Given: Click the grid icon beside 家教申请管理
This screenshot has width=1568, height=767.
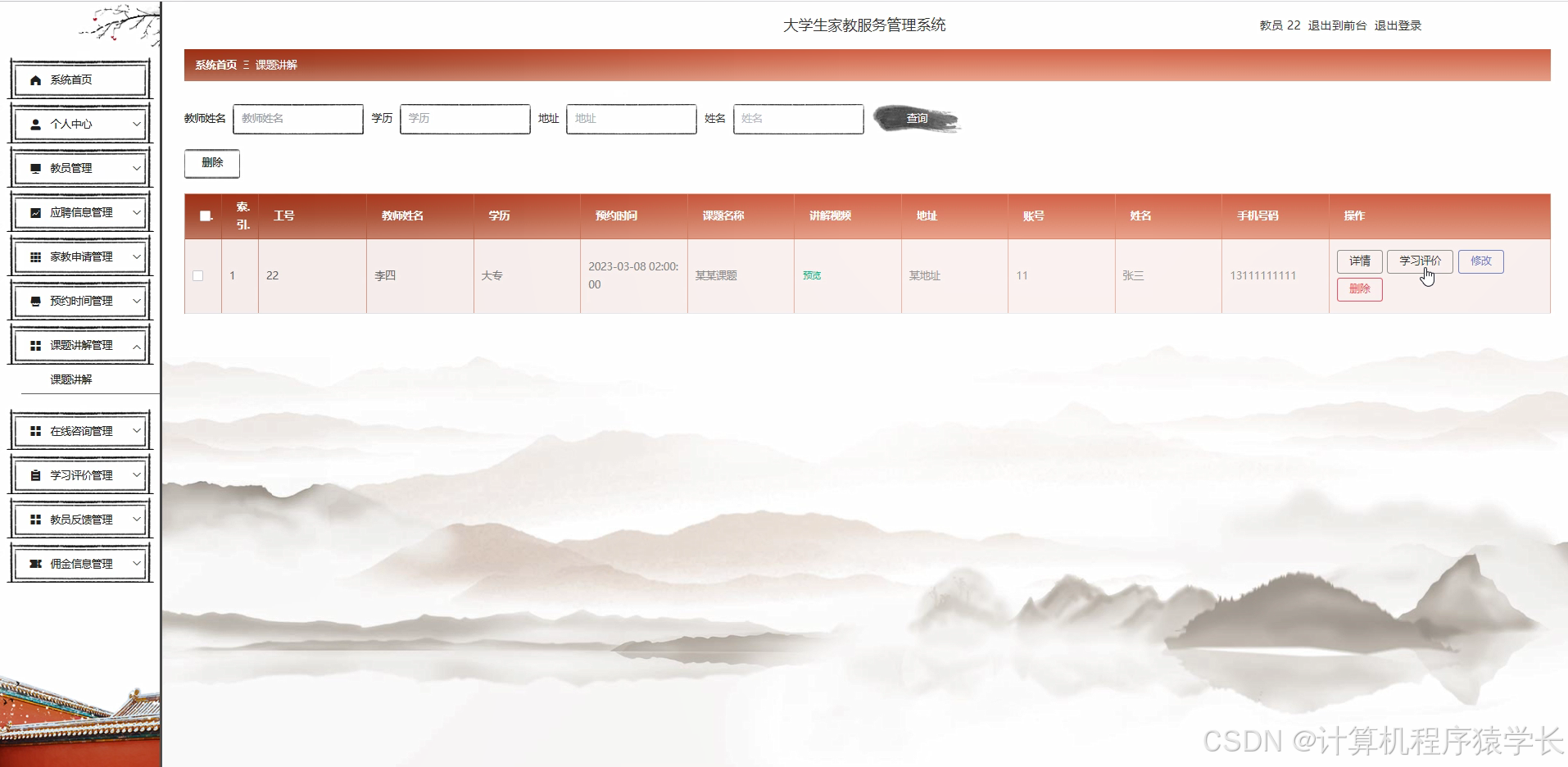Looking at the screenshot, I should click(x=35, y=257).
